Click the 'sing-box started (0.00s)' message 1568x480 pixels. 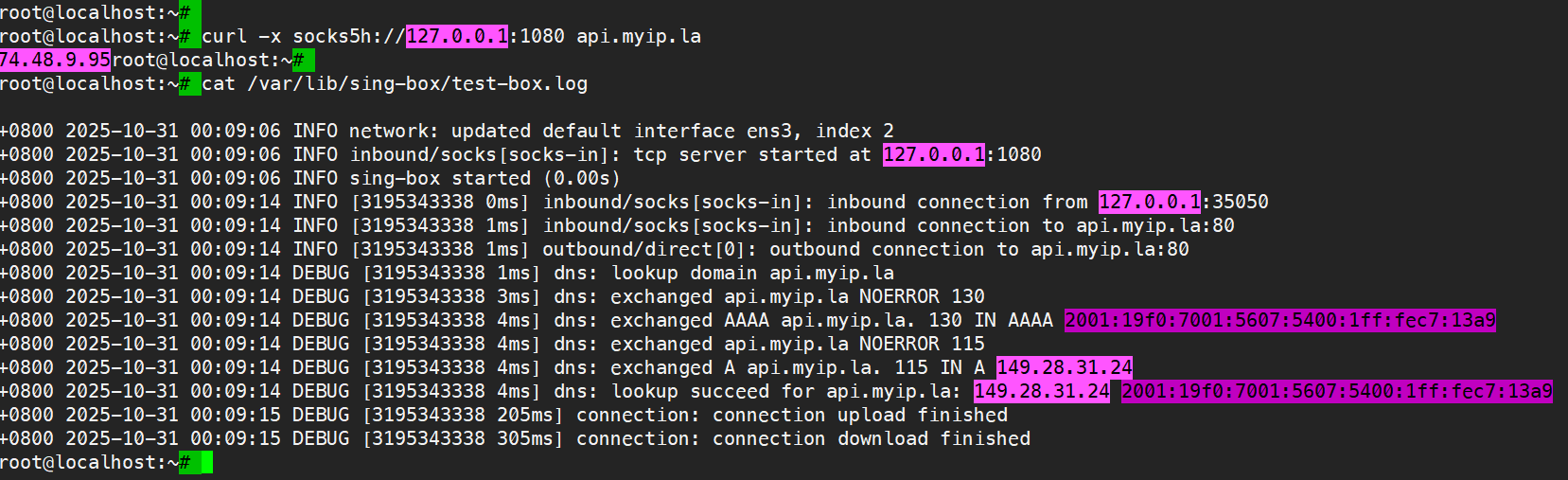(484, 178)
